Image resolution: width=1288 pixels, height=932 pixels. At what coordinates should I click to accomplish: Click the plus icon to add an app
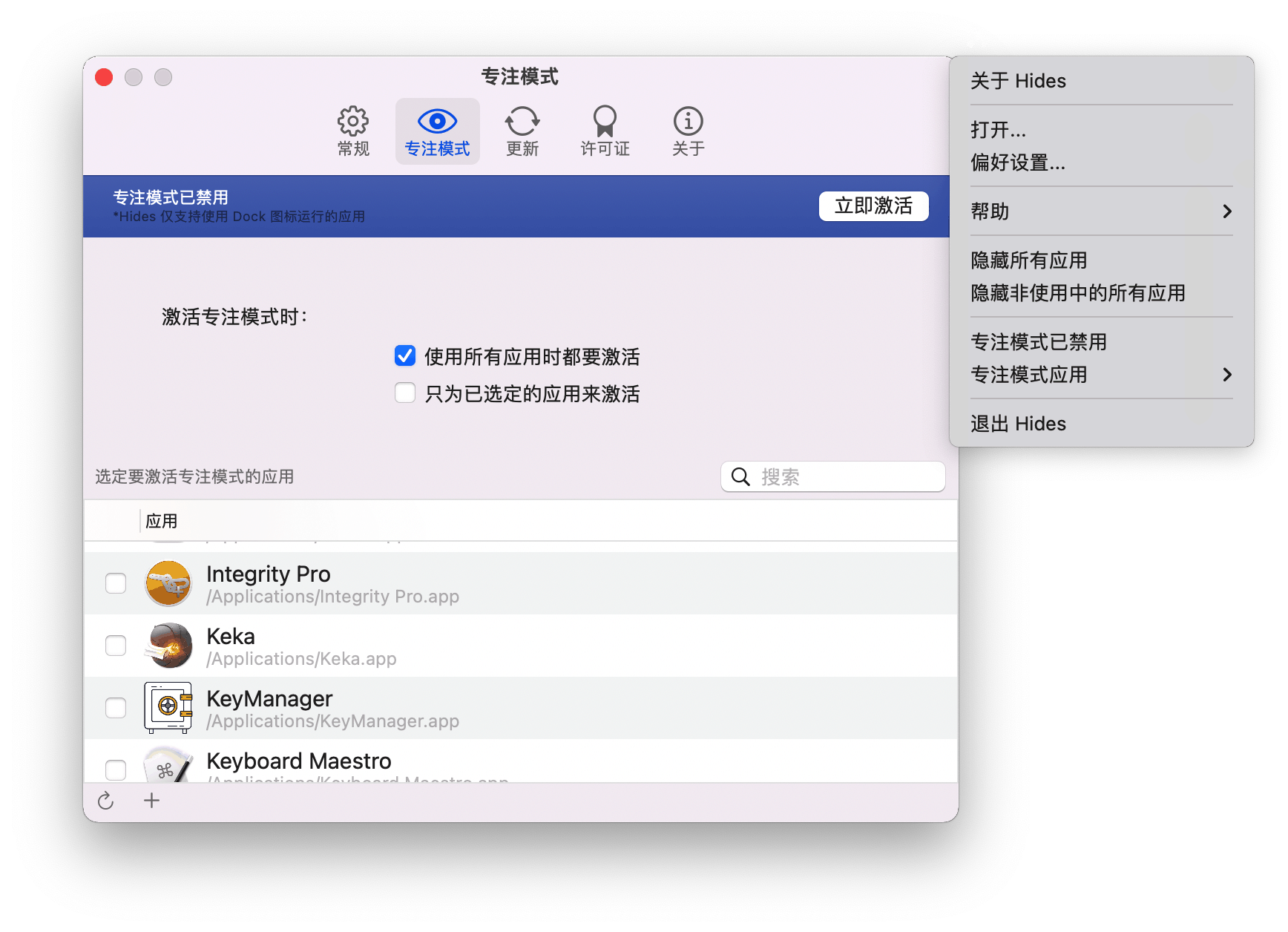point(151,801)
